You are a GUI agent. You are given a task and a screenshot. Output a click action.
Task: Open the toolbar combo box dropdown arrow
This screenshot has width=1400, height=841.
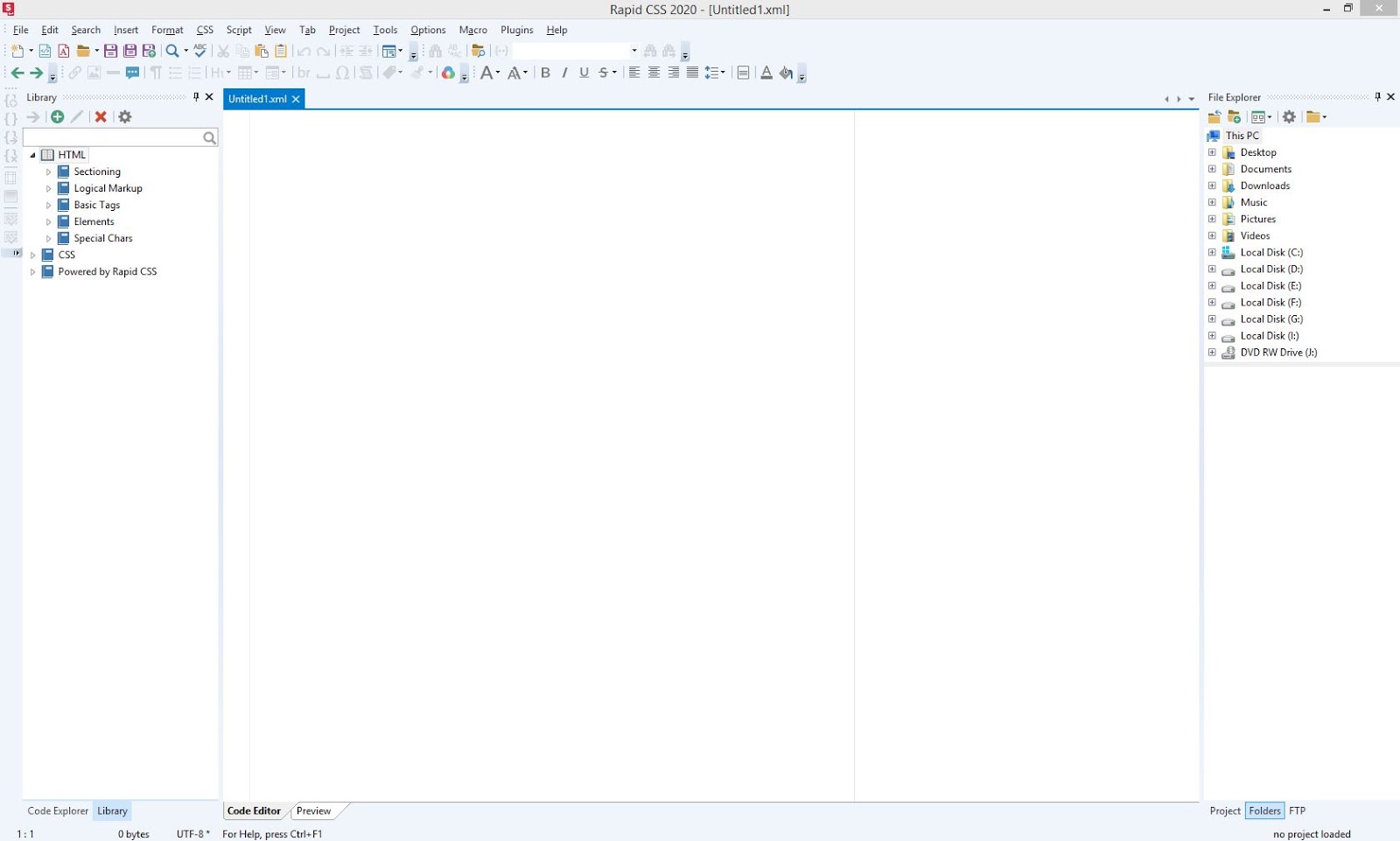634,51
